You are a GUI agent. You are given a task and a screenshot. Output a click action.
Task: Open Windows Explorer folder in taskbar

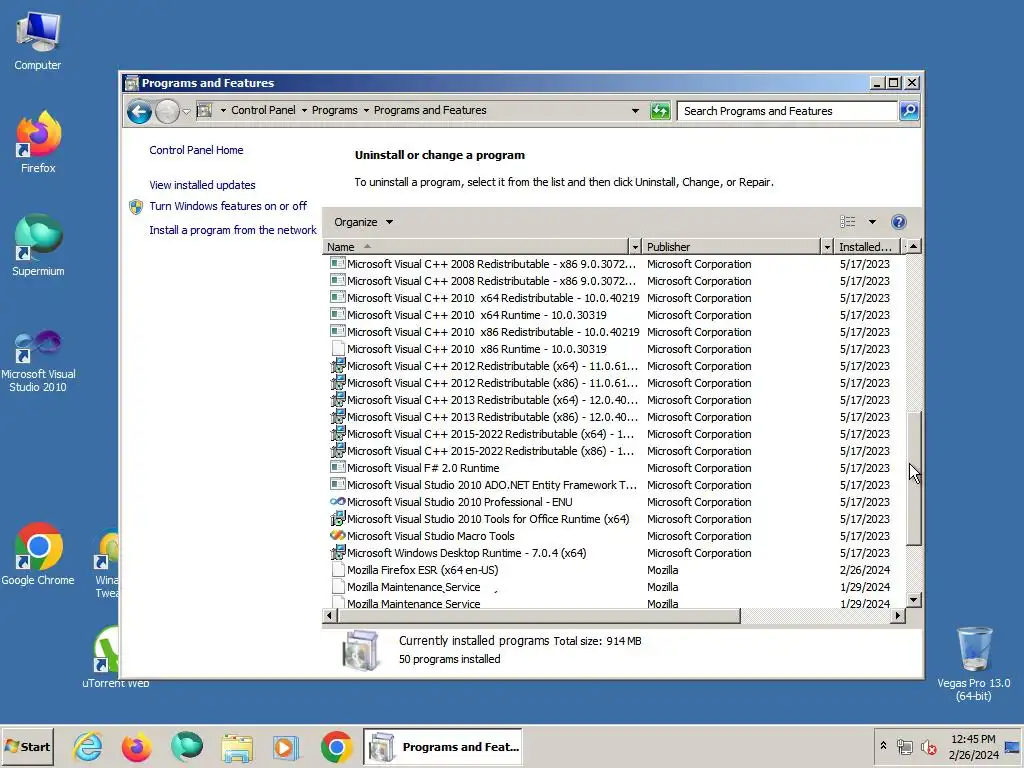point(236,747)
